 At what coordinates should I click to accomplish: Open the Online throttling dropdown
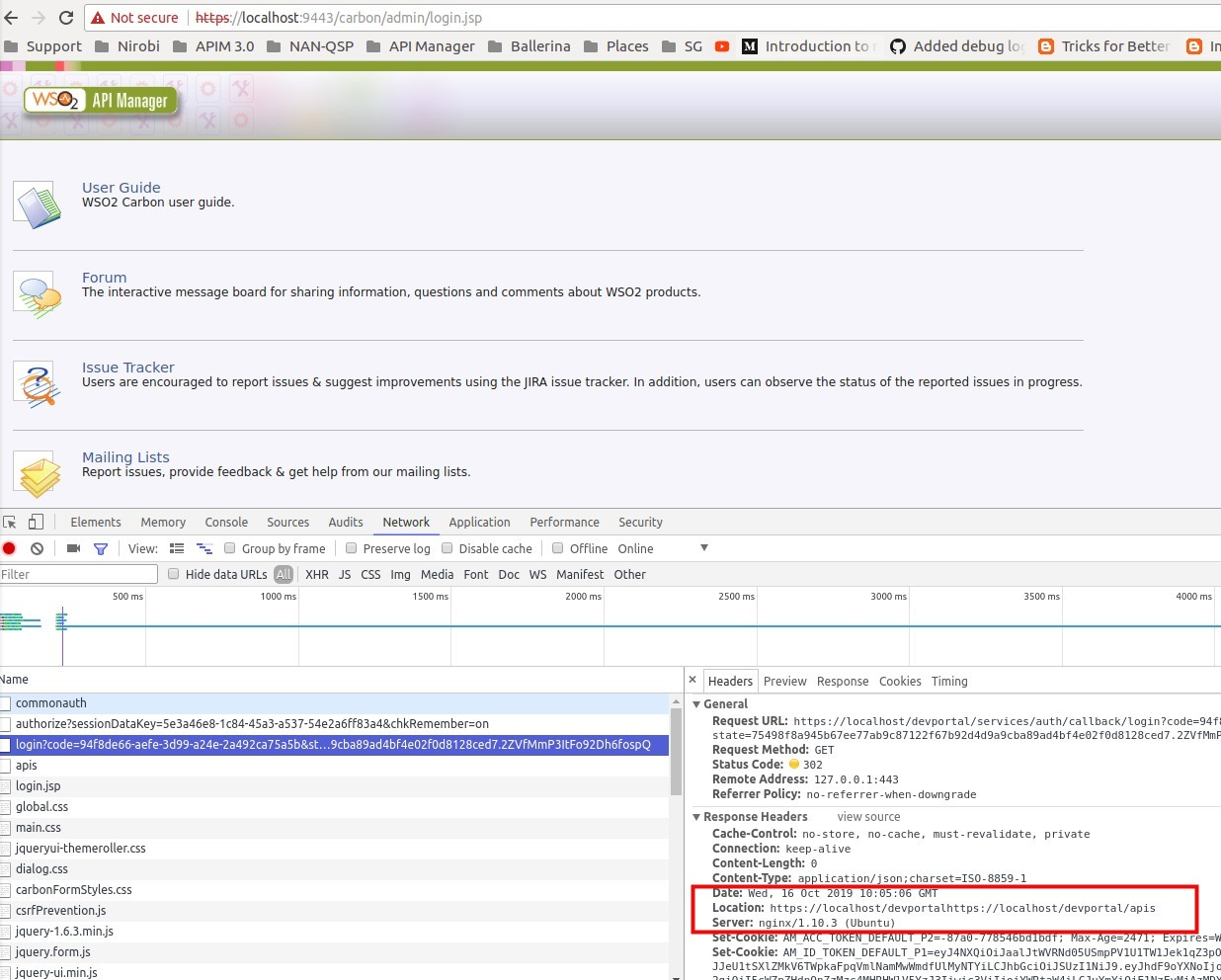(663, 548)
